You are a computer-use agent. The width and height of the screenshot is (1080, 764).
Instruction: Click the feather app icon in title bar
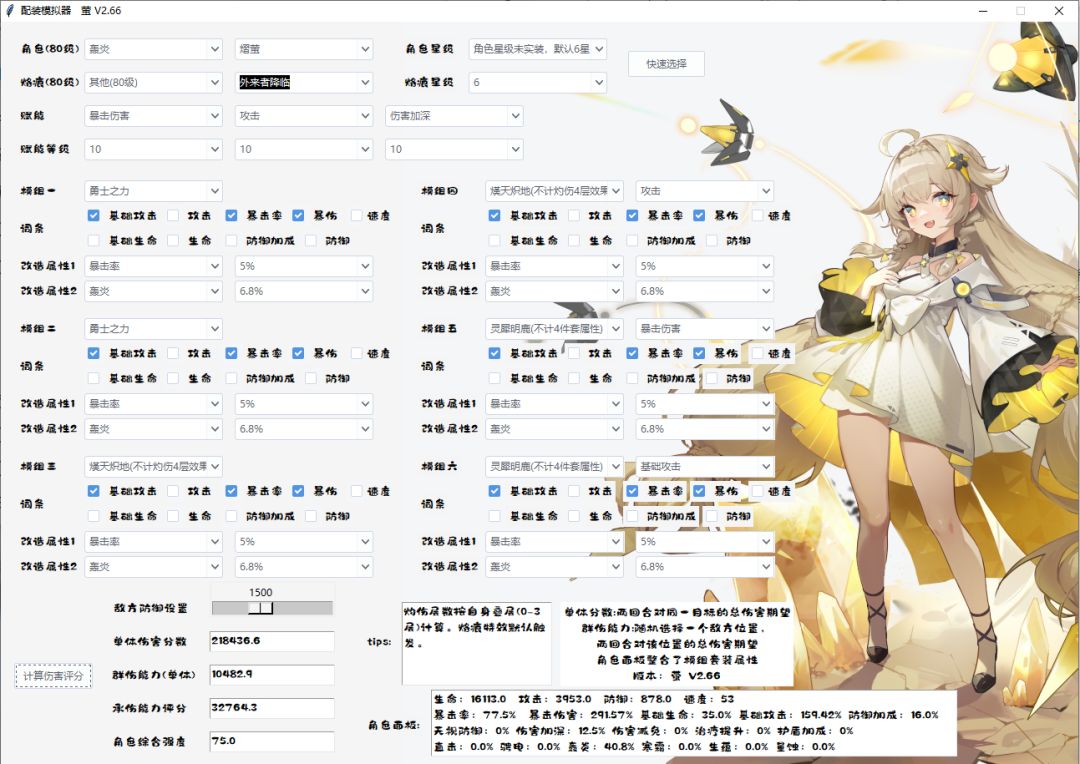point(10,10)
